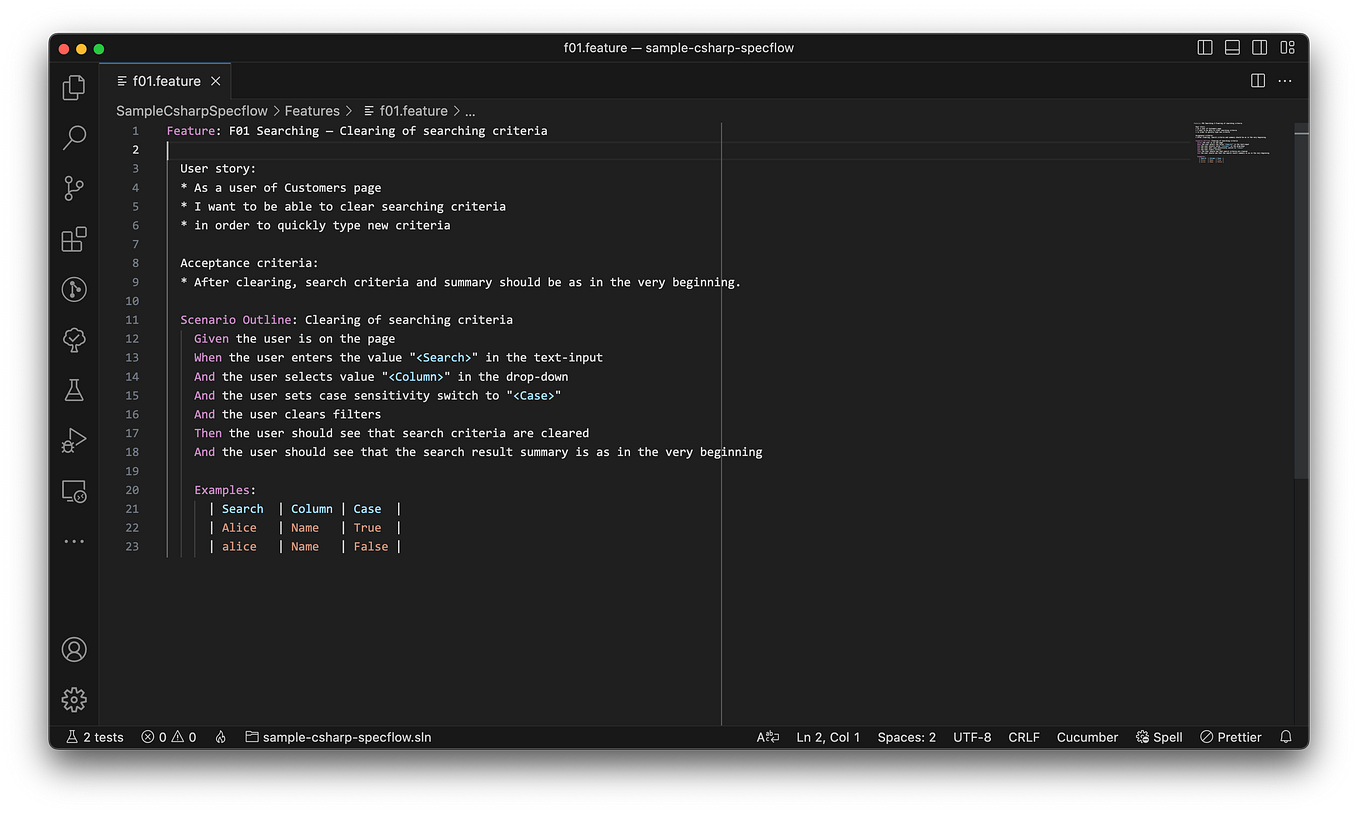Open the Run and Debug view
This screenshot has width=1358, height=814.
(74, 440)
